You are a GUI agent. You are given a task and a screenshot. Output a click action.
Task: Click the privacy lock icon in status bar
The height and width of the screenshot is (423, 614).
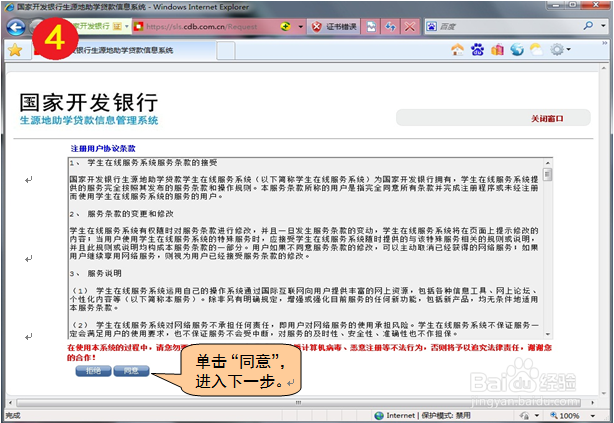[x=525, y=416]
